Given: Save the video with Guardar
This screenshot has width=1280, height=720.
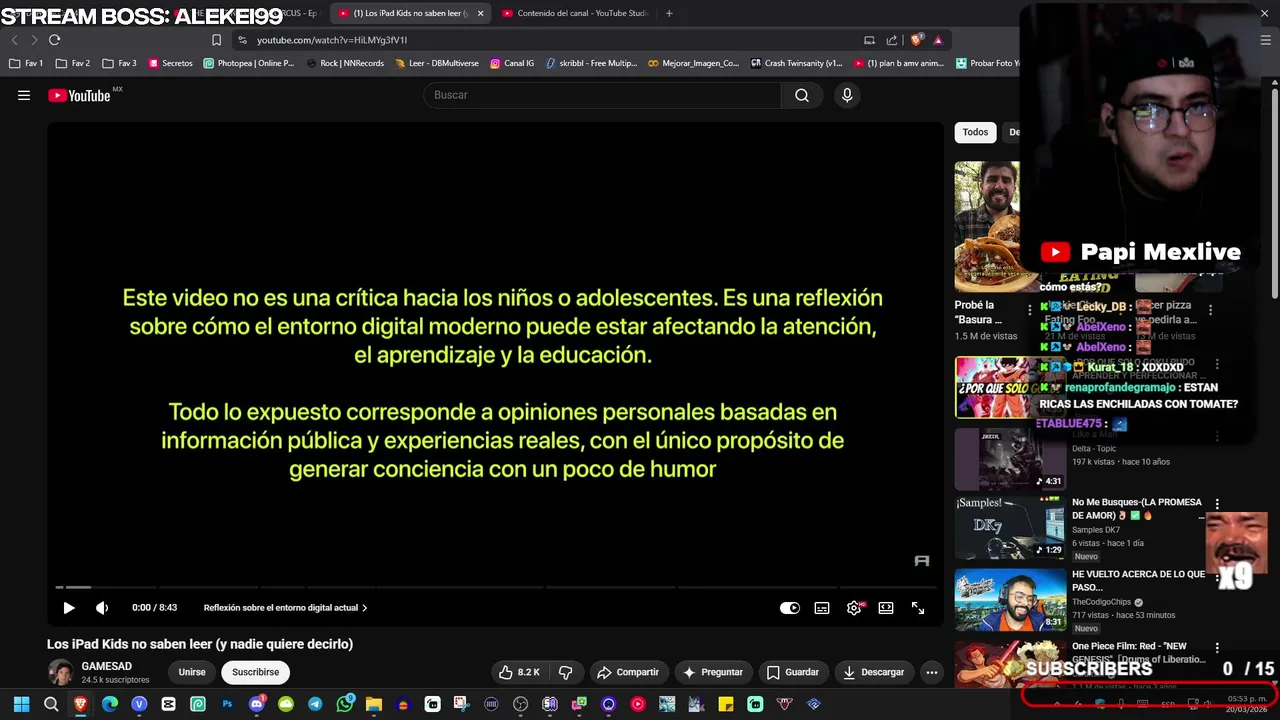Looking at the screenshot, I should (x=793, y=672).
